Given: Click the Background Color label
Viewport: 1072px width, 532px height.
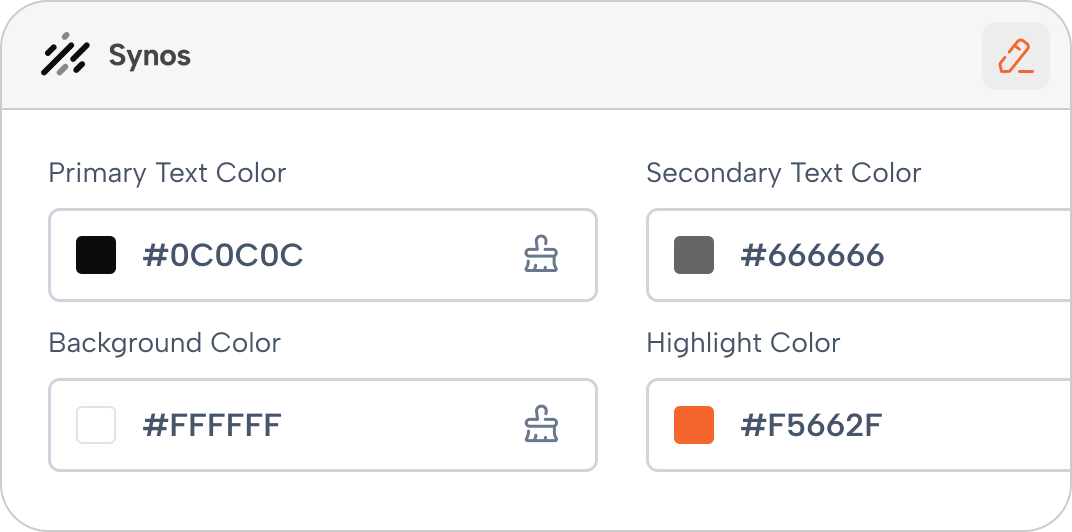Looking at the screenshot, I should click(x=165, y=343).
